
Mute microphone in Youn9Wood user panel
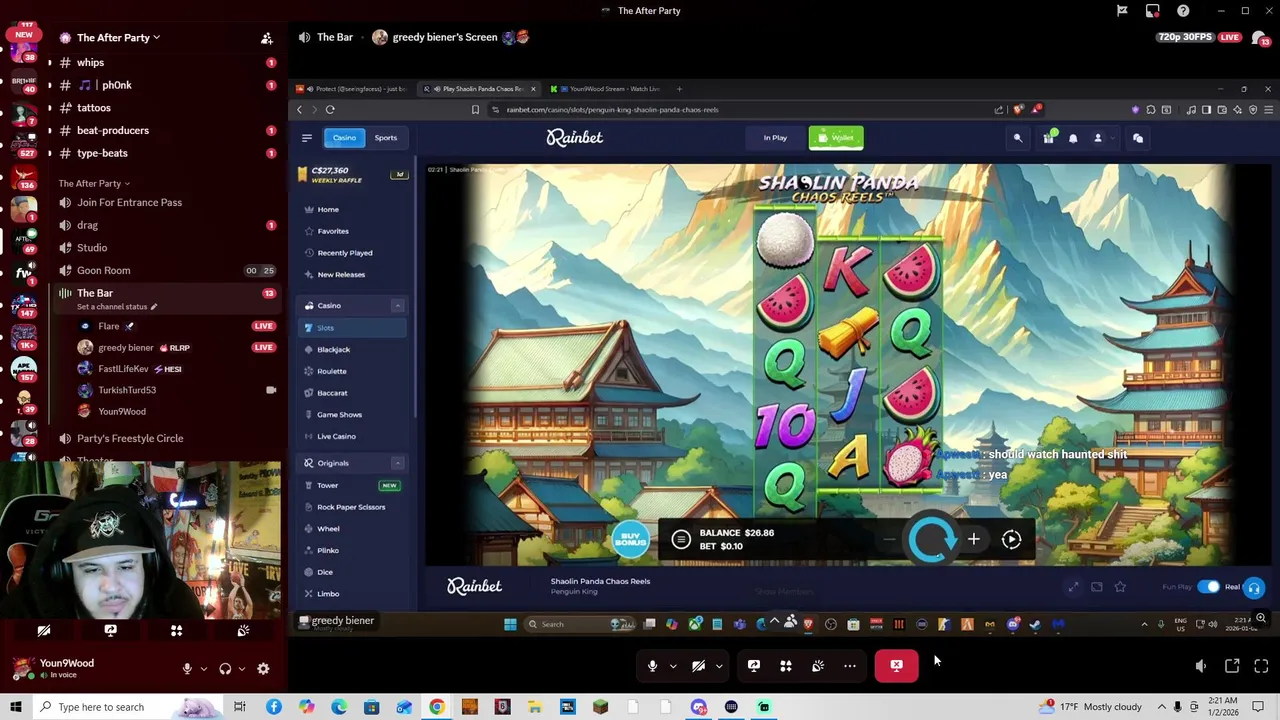pyautogui.click(x=187, y=669)
